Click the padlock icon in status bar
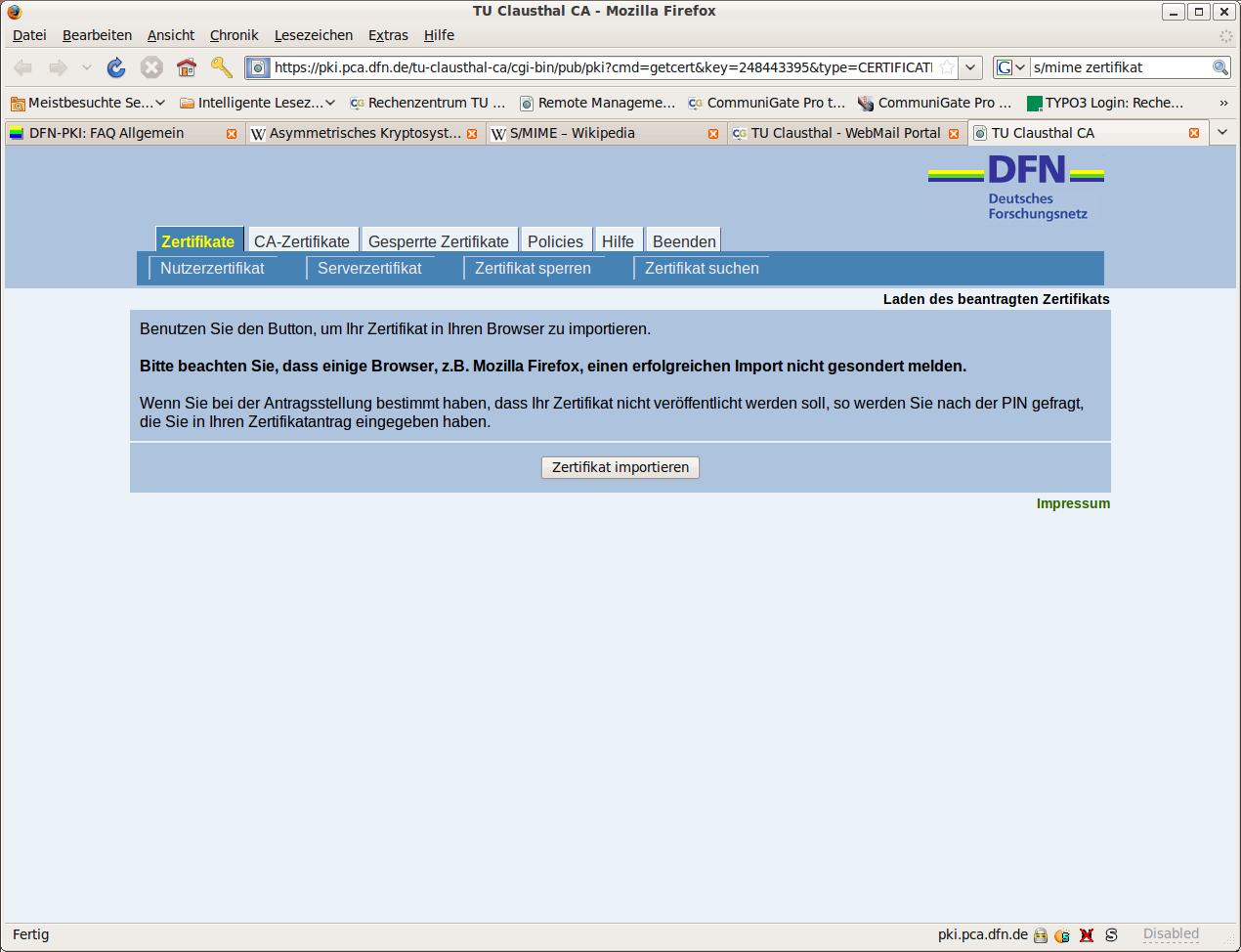The height and width of the screenshot is (952, 1241). pyautogui.click(x=1041, y=935)
